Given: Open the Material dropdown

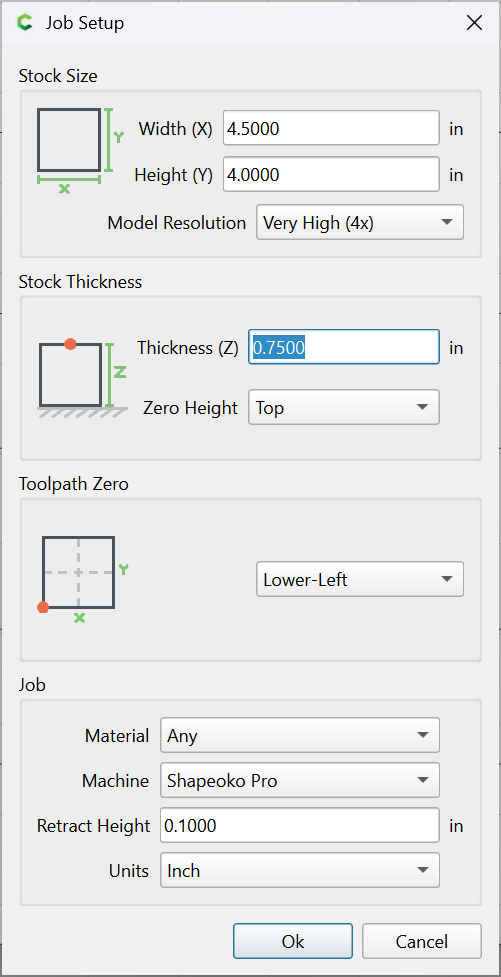Looking at the screenshot, I should [300, 735].
